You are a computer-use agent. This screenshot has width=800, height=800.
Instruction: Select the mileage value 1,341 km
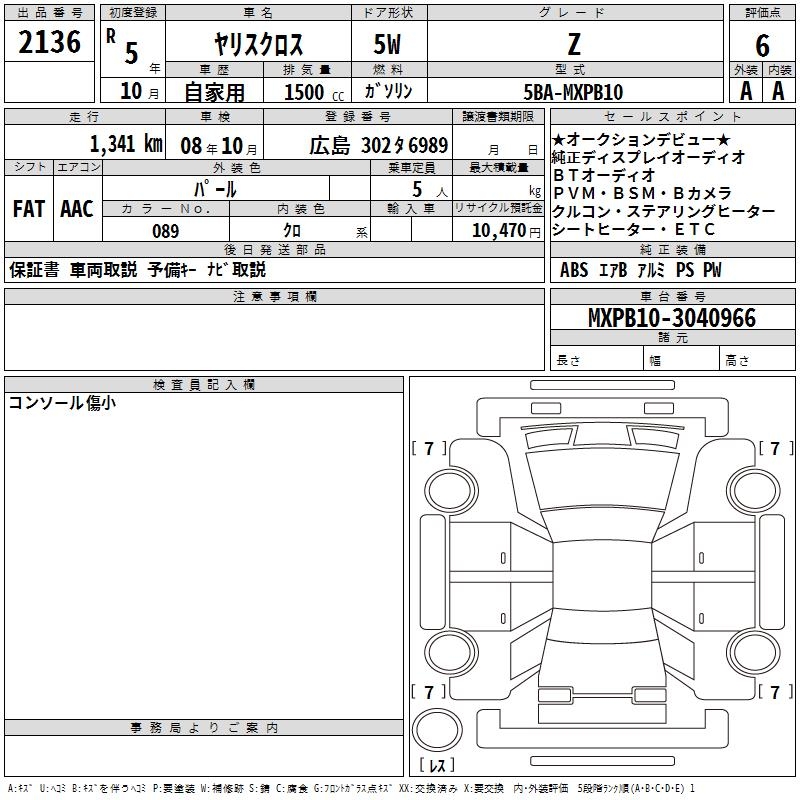click(x=126, y=144)
